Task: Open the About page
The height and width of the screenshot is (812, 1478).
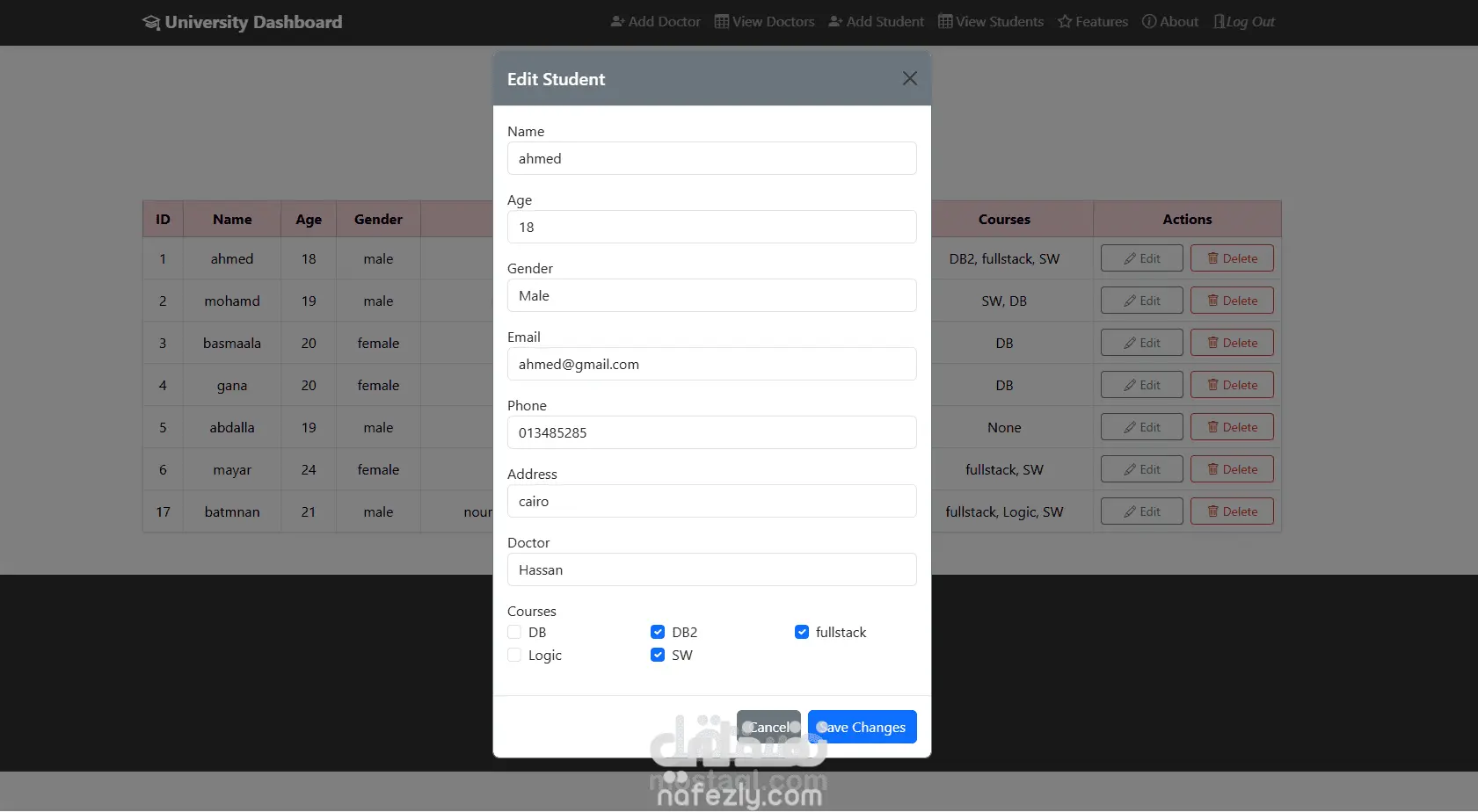Action: pyautogui.click(x=1170, y=21)
